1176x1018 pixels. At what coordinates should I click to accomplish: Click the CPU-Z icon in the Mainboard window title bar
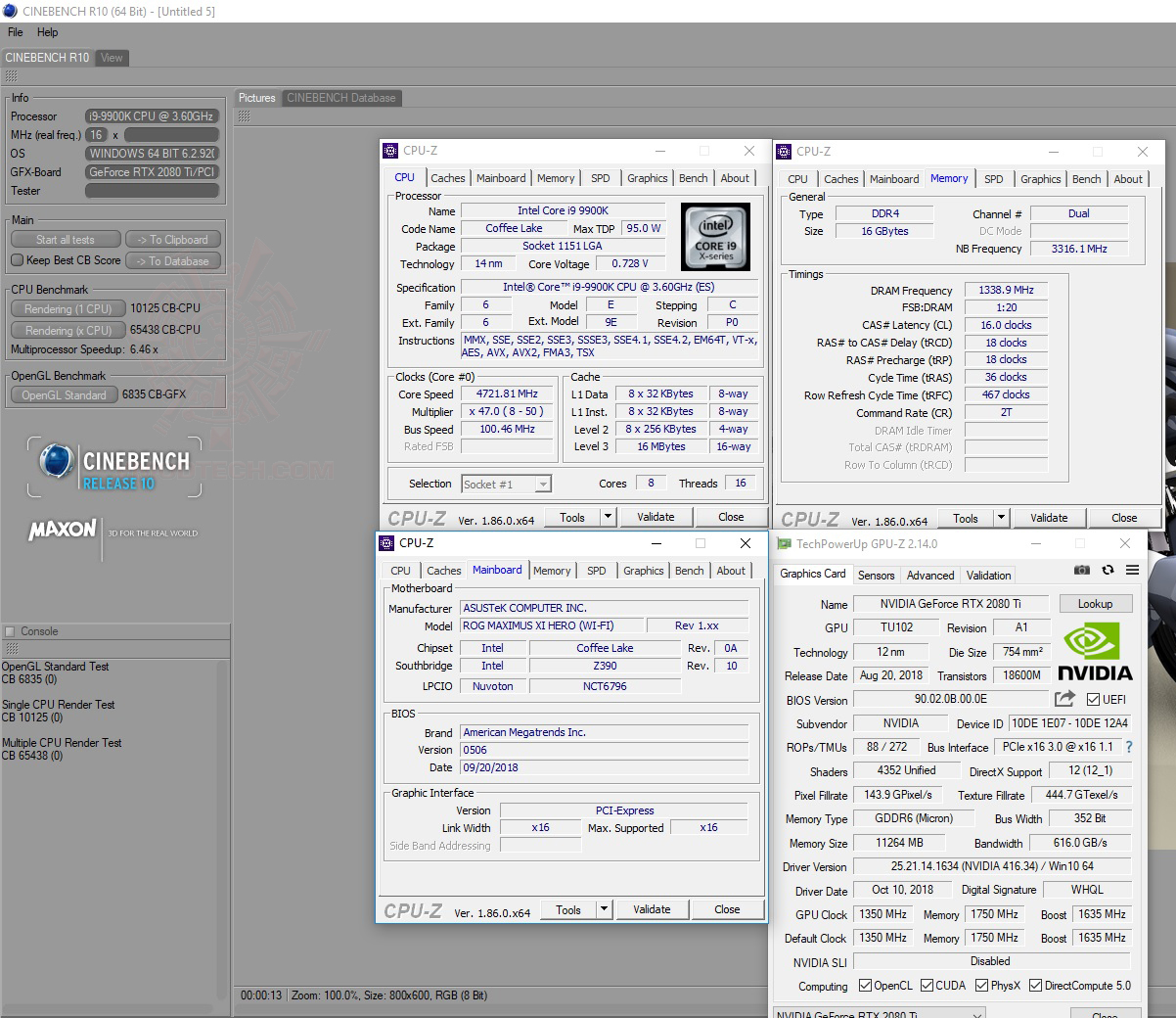[388, 543]
